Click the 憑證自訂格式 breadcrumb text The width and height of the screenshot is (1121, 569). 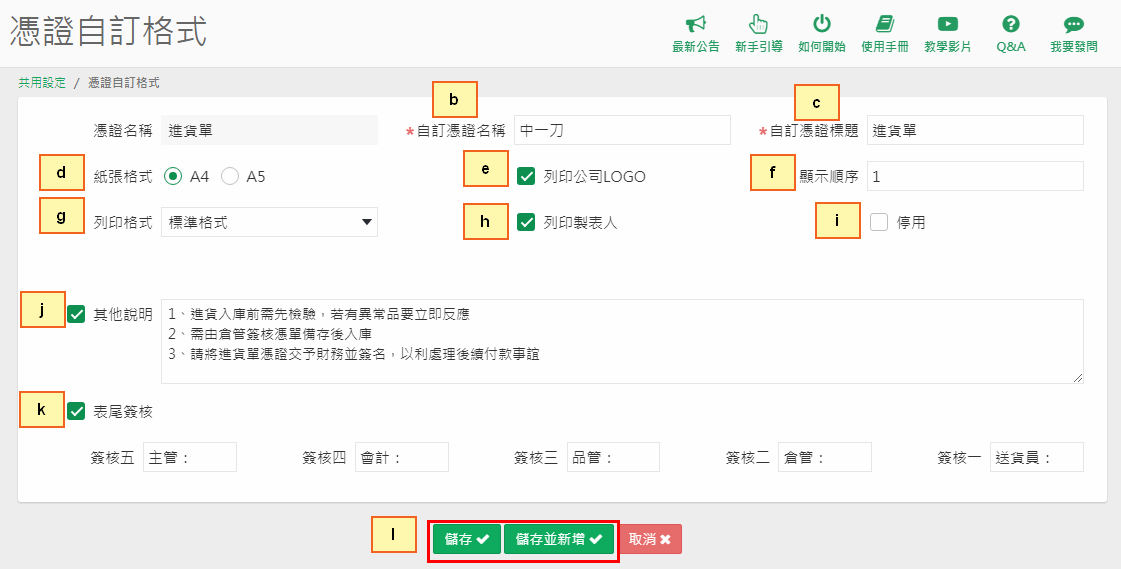point(124,83)
